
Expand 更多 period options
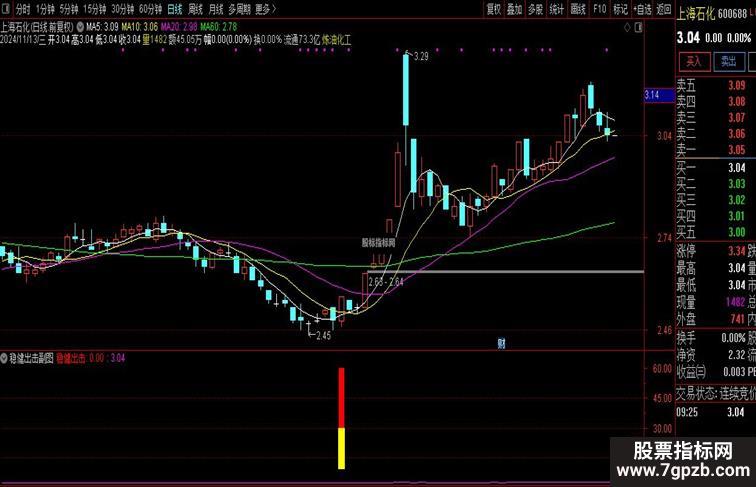pyautogui.click(x=265, y=9)
